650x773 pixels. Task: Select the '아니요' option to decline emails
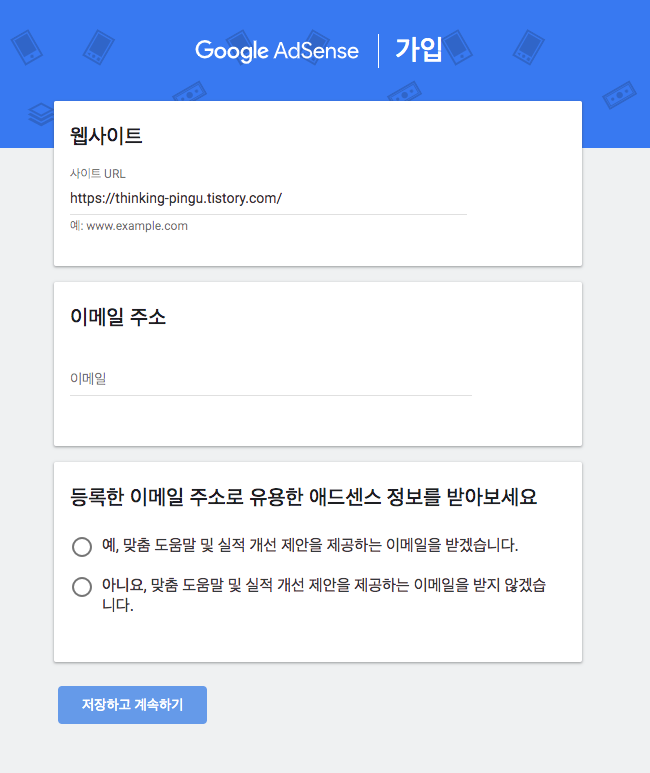coord(82,587)
